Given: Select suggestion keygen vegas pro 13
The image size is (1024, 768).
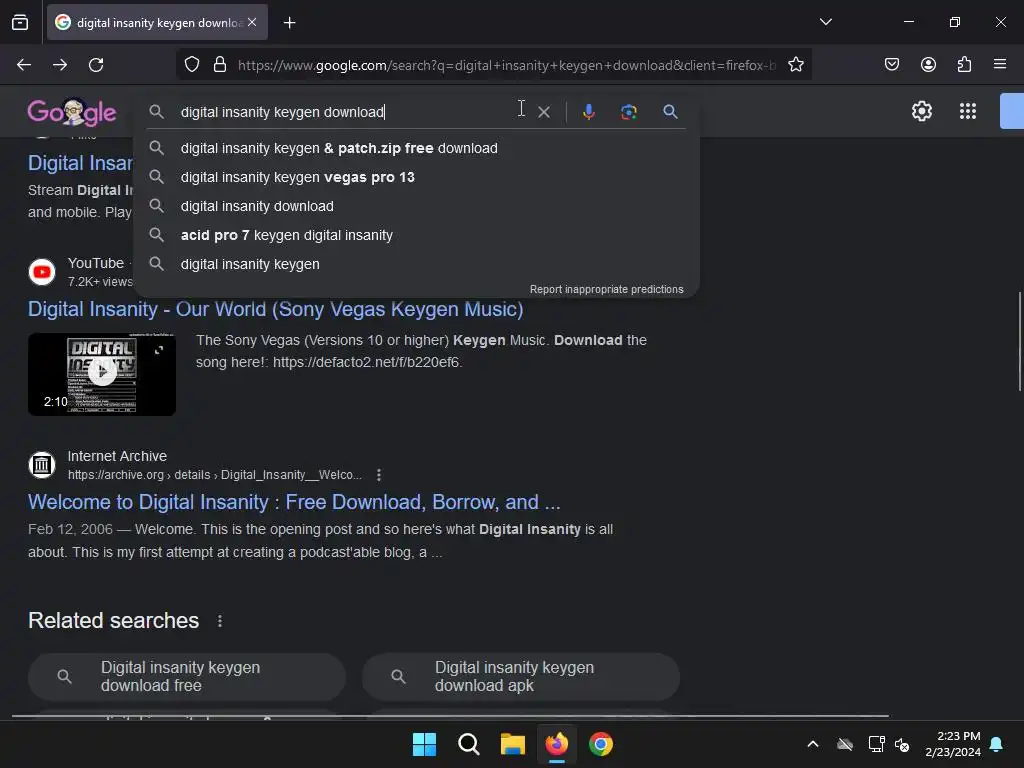Looking at the screenshot, I should point(417,177).
